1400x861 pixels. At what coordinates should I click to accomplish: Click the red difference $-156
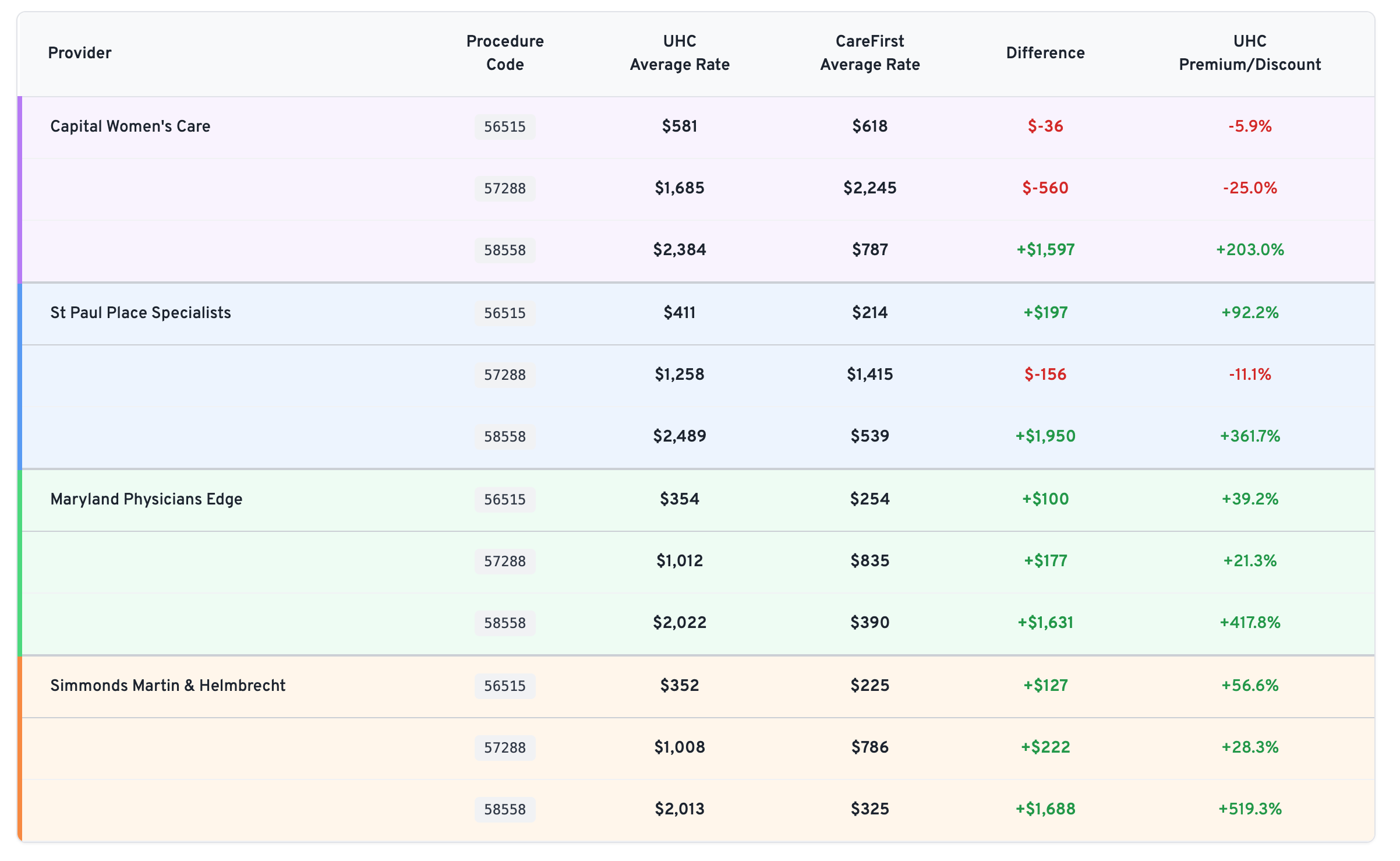click(x=1045, y=375)
